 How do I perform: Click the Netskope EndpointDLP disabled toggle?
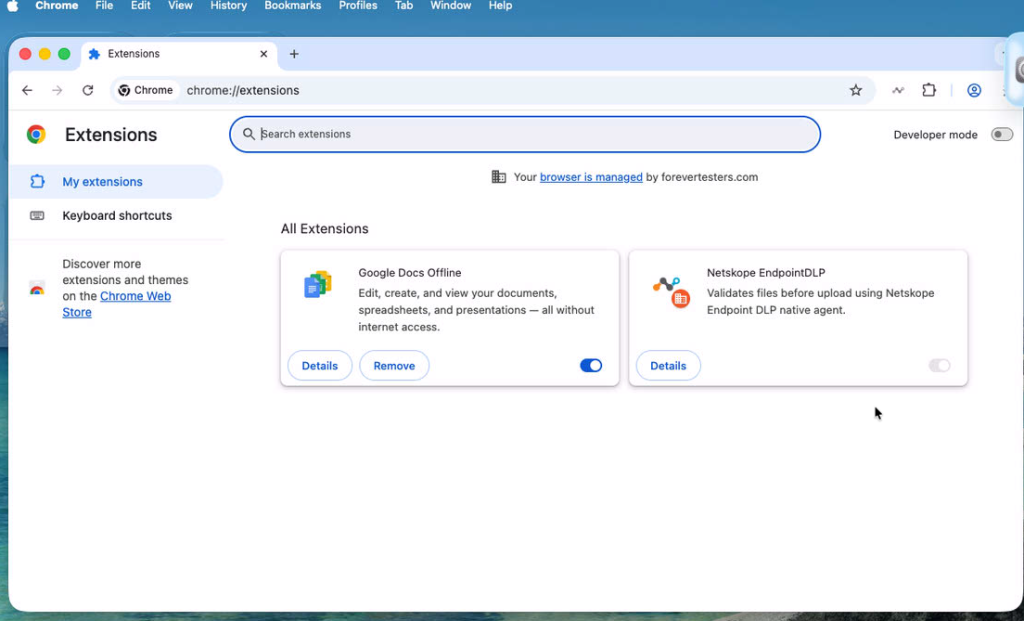(939, 366)
